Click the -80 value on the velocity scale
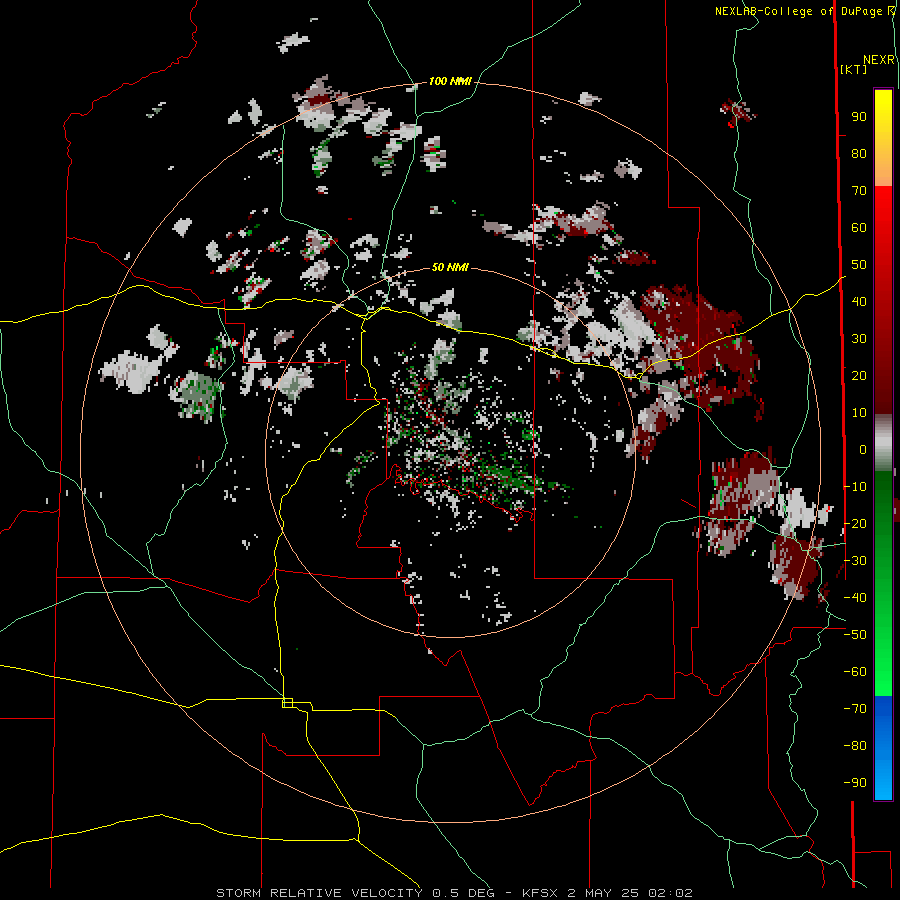 coord(855,746)
